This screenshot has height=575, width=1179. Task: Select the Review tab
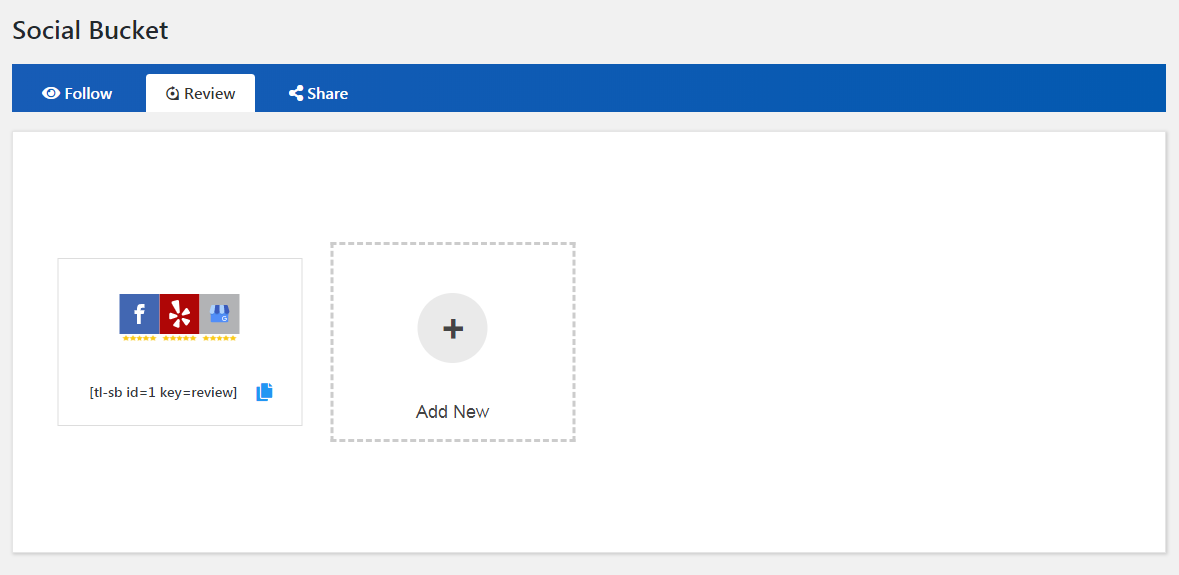coord(200,93)
